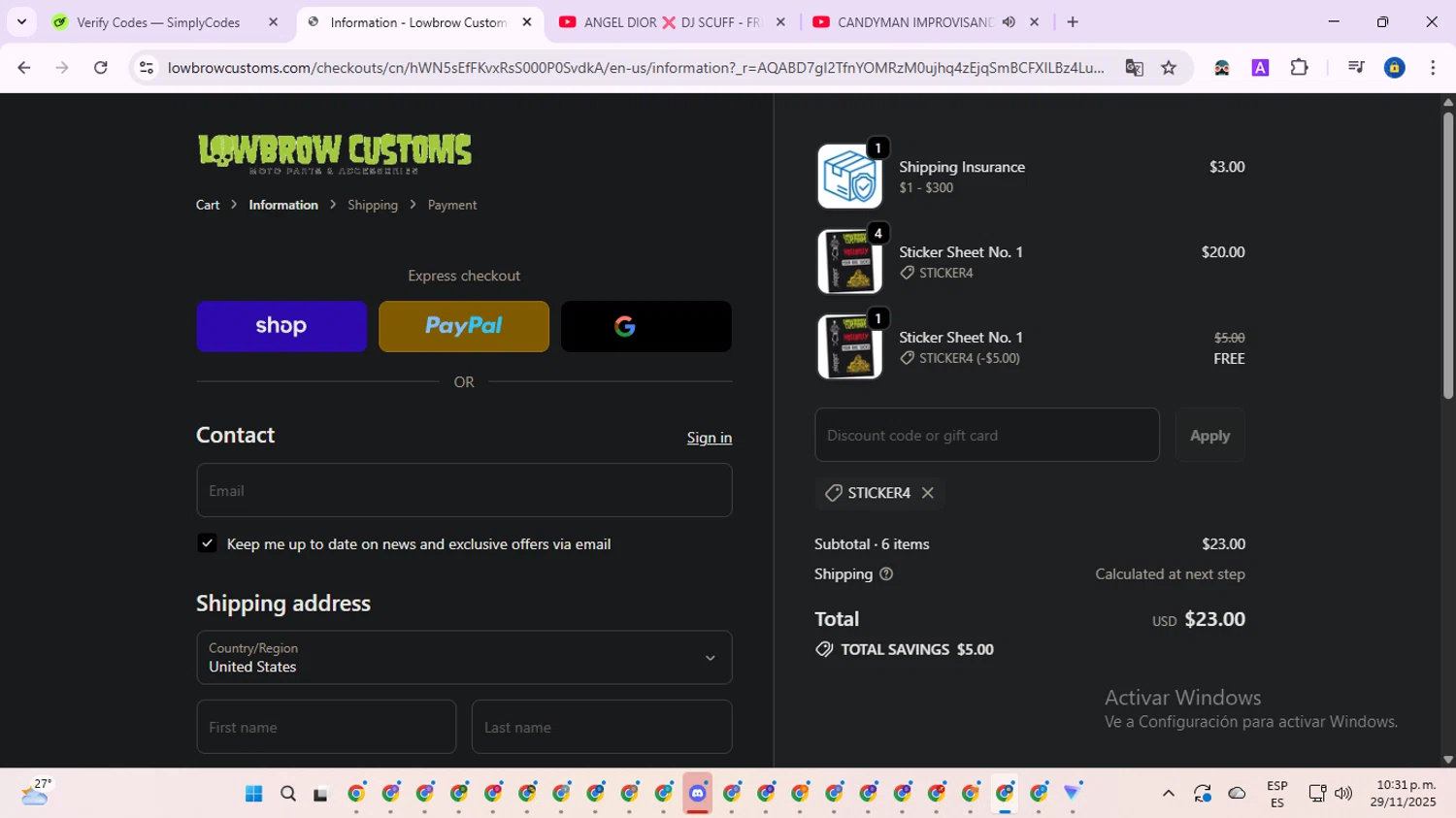
Task: Pay with Shop Pay express checkout
Action: (281, 326)
